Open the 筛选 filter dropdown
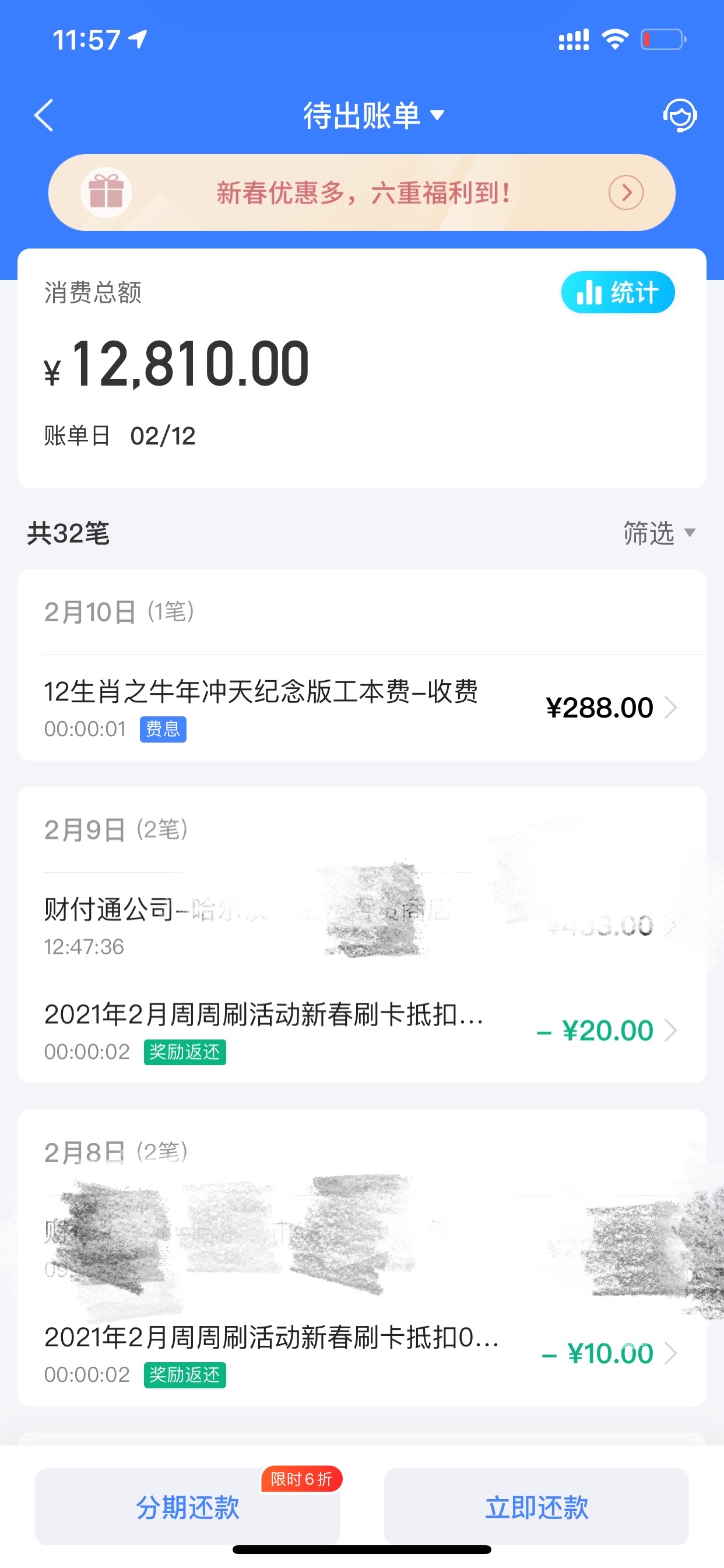This screenshot has width=724, height=1568. (x=659, y=533)
